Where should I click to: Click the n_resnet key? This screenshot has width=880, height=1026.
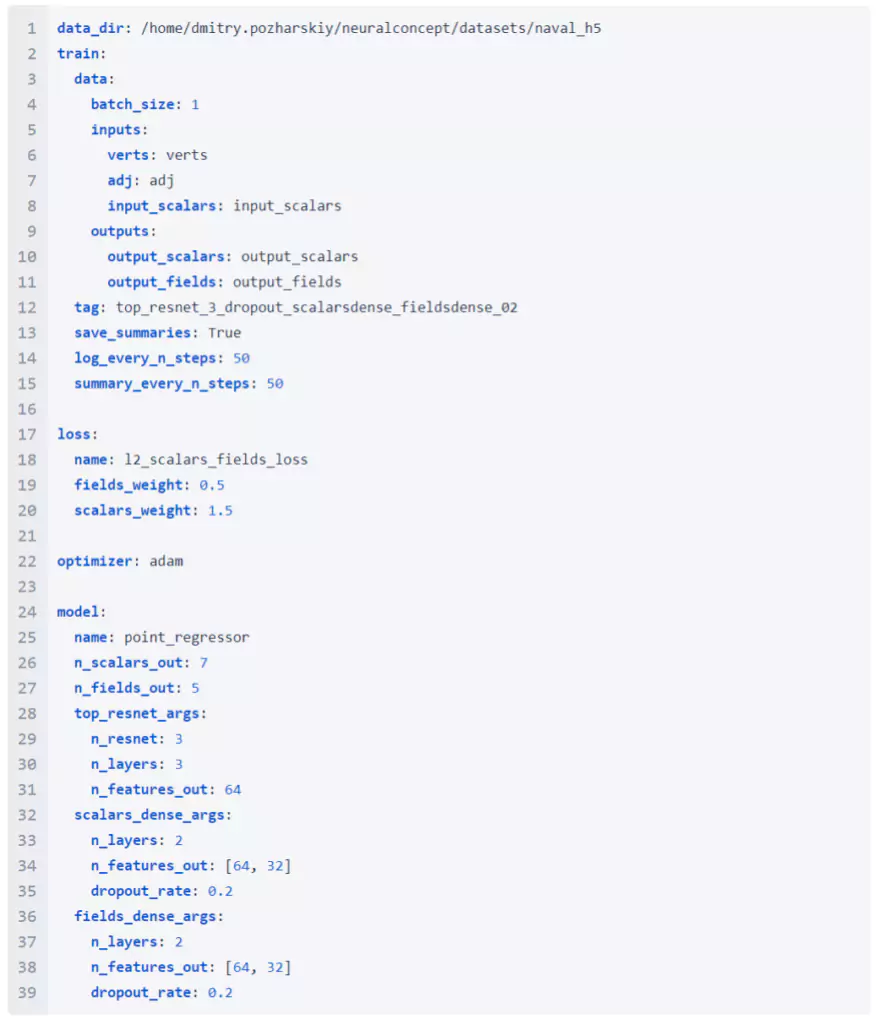124,739
